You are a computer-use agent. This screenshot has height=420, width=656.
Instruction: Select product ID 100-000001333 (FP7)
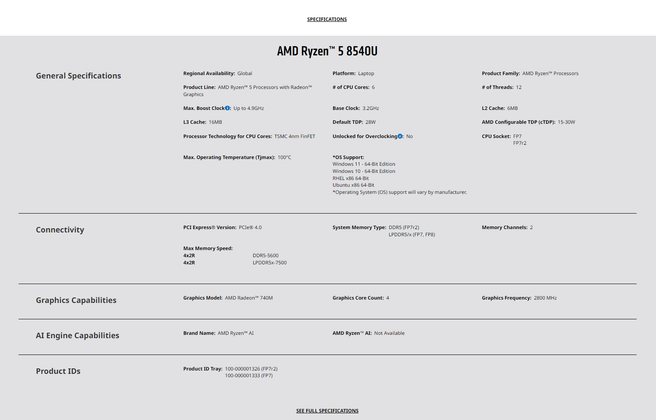(x=249, y=376)
